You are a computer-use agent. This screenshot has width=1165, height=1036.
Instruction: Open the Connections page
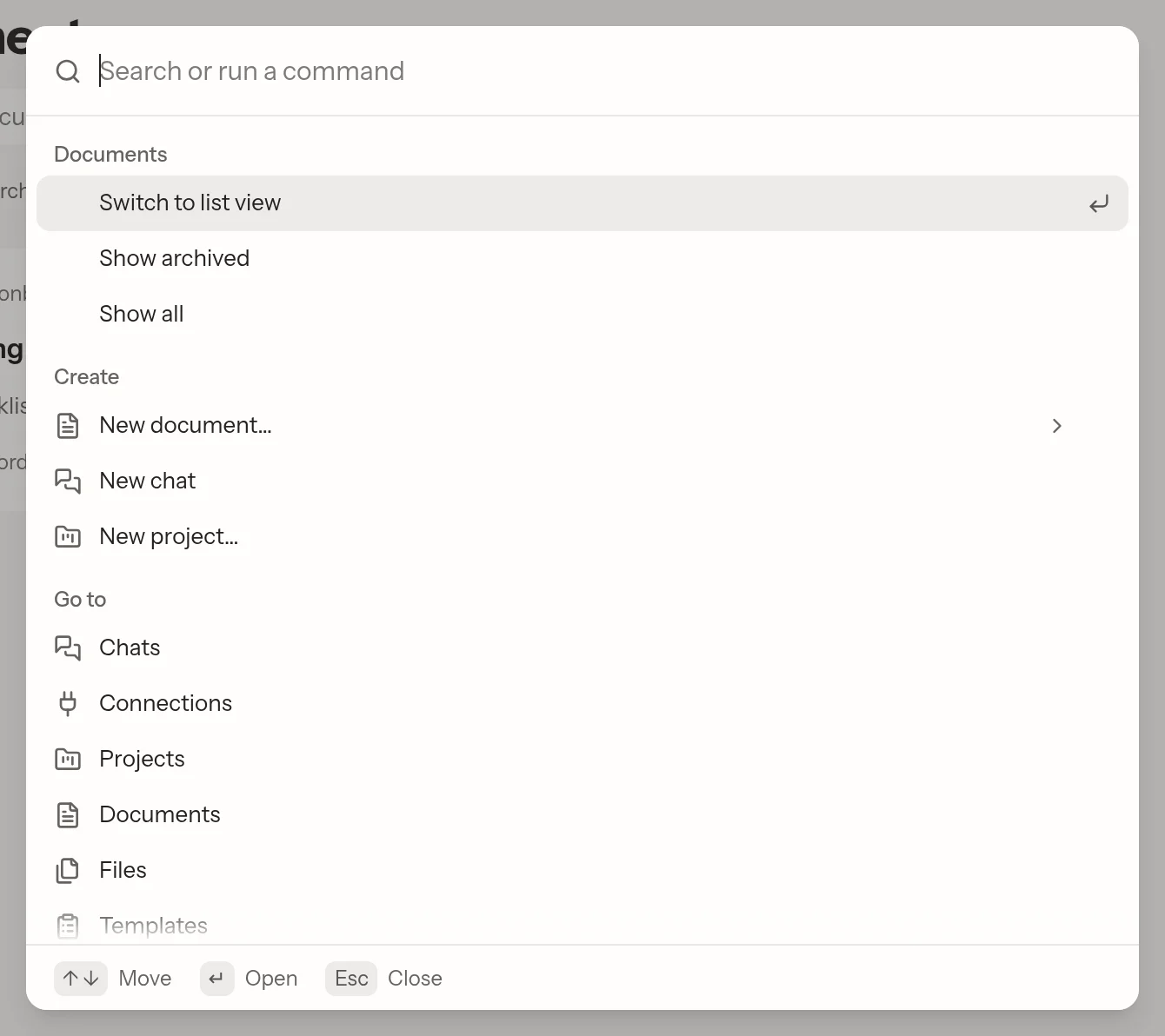(x=582, y=704)
